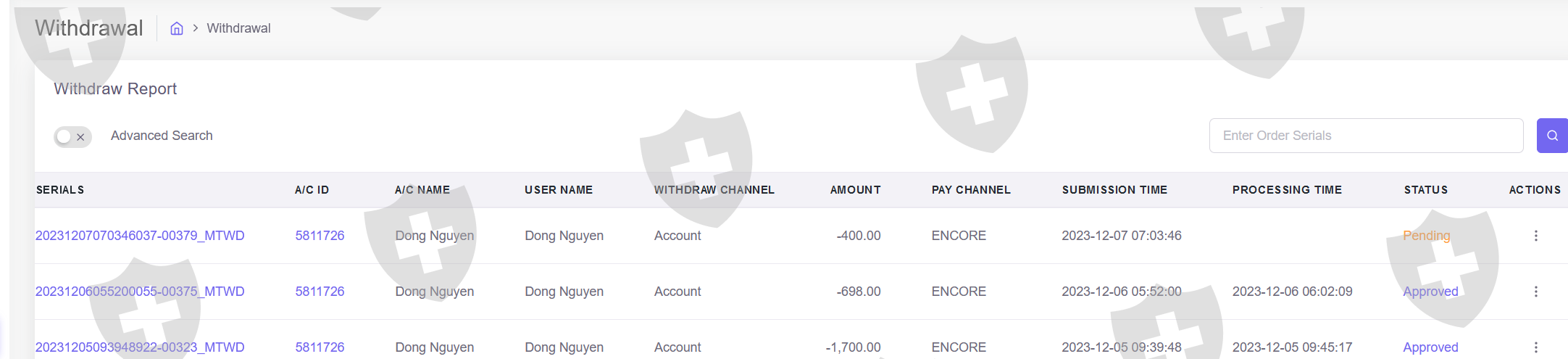Image resolution: width=1568 pixels, height=359 pixels.
Task: Click the Pending status label
Action: [1426, 236]
